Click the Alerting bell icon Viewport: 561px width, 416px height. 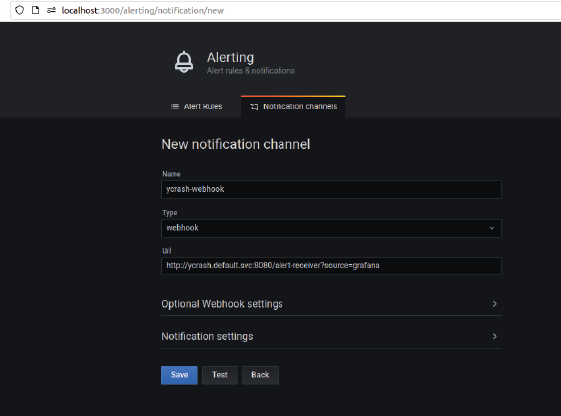(184, 62)
